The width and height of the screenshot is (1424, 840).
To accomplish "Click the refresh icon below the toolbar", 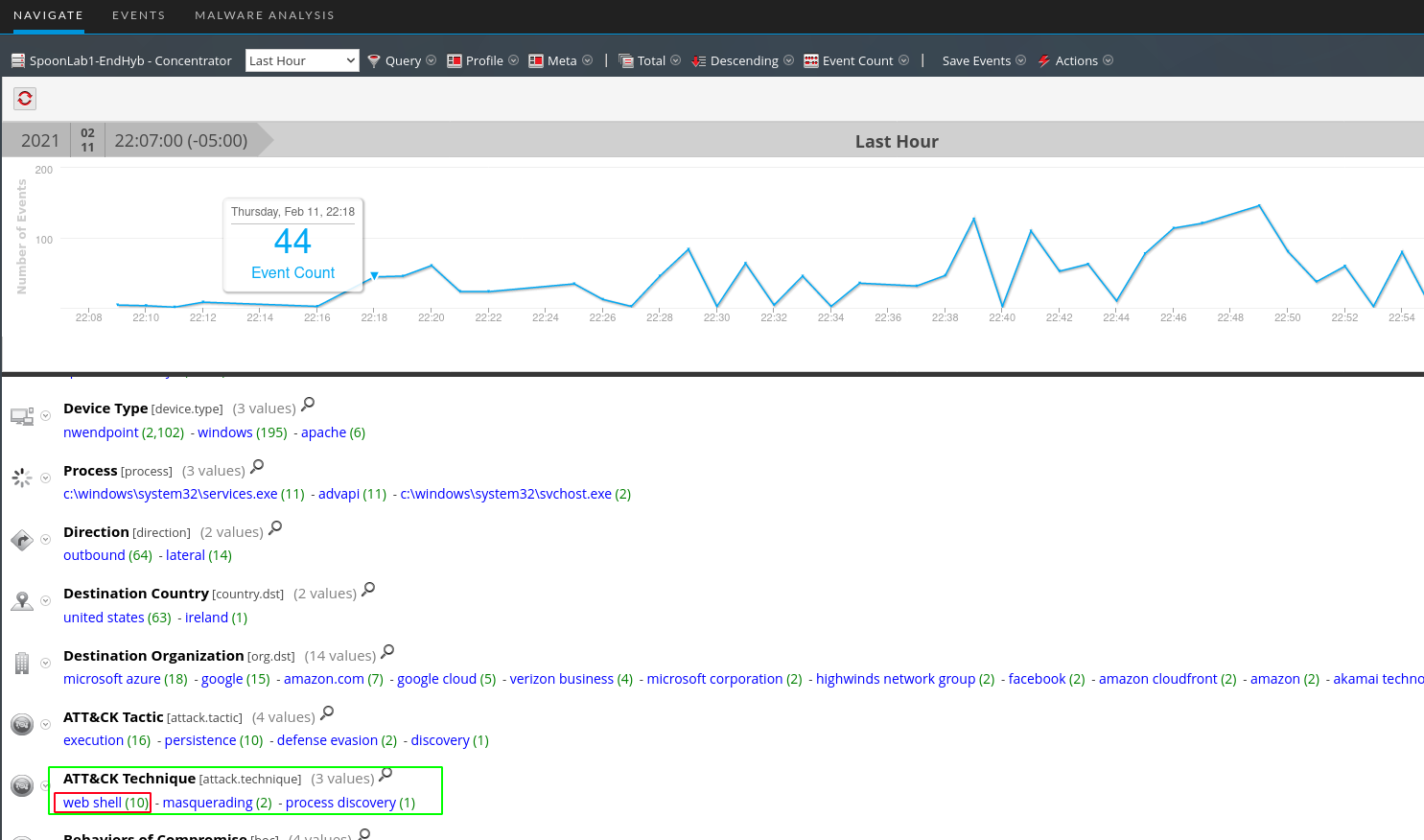I will point(24,98).
